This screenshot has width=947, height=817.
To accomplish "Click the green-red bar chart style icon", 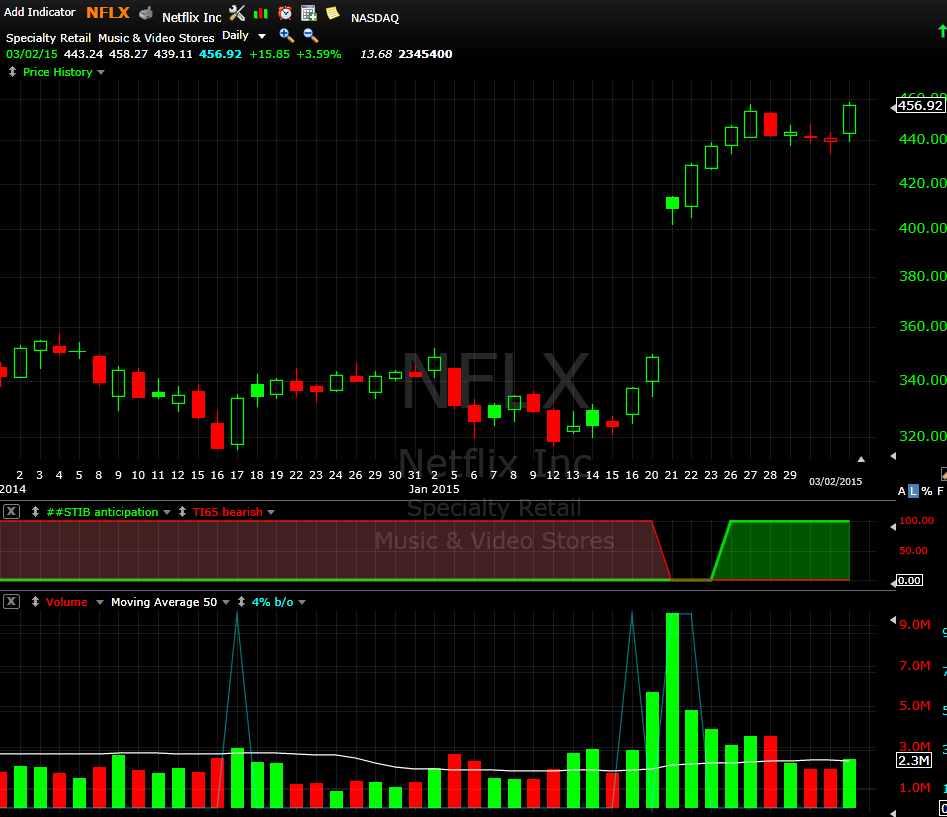I will click(261, 13).
